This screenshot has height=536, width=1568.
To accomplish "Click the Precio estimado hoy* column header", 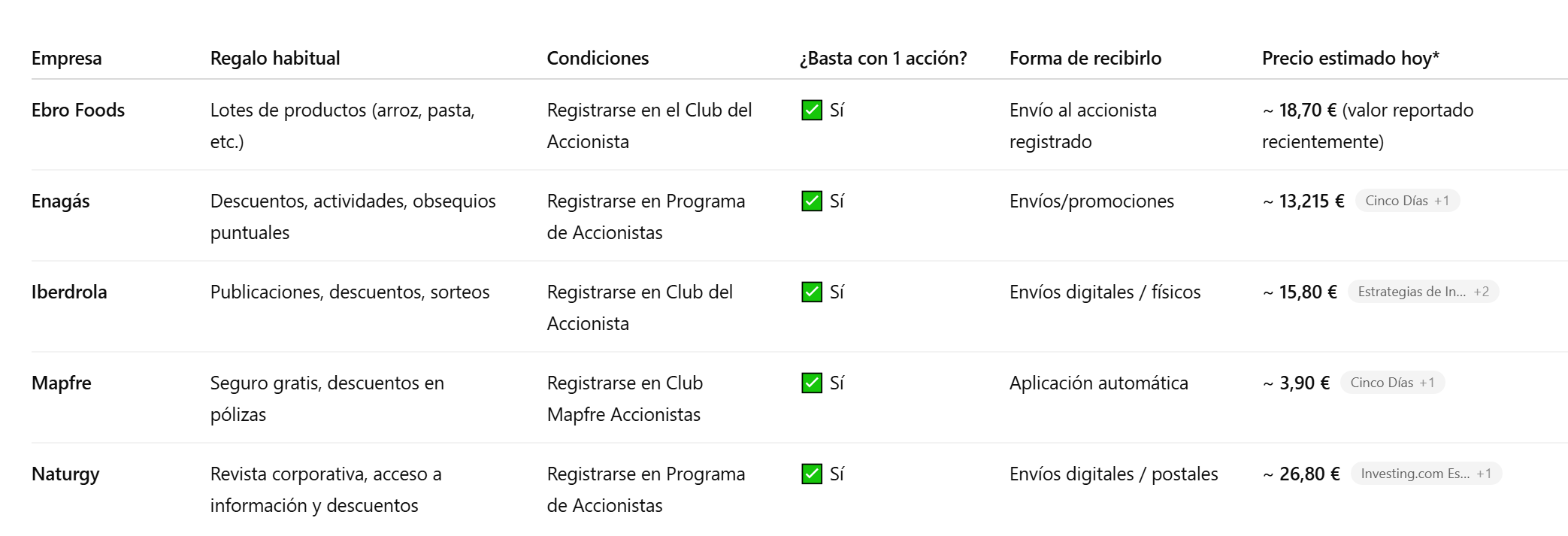I will point(1350,59).
